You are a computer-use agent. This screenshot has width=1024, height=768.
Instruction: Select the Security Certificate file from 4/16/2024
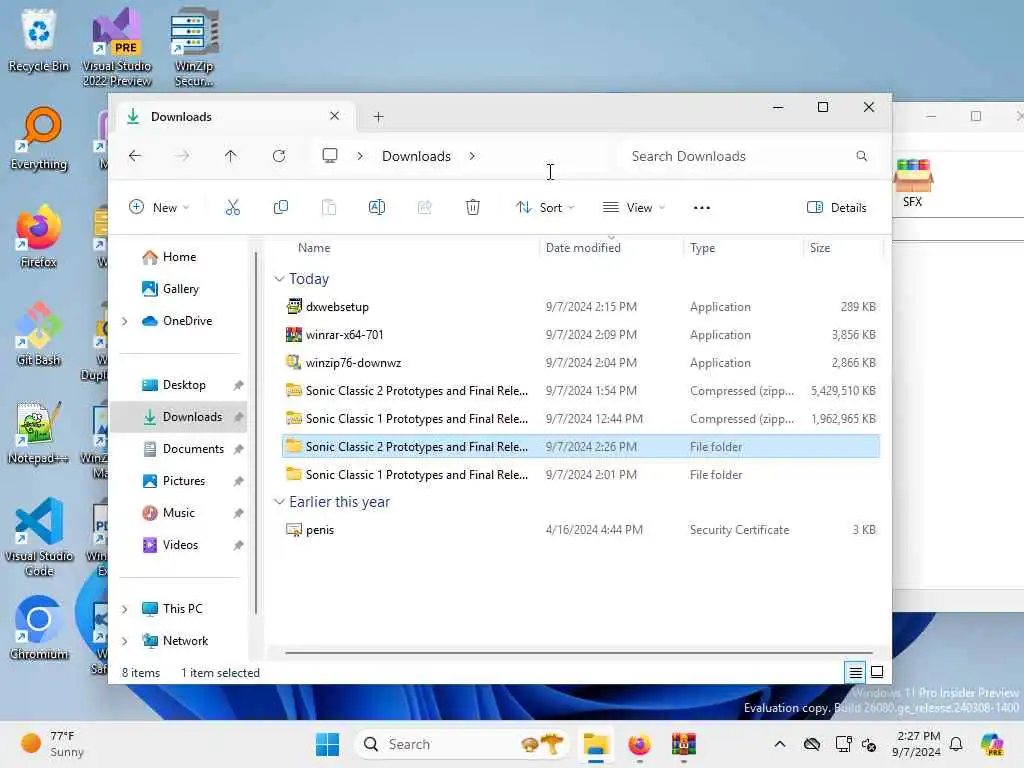581,530
